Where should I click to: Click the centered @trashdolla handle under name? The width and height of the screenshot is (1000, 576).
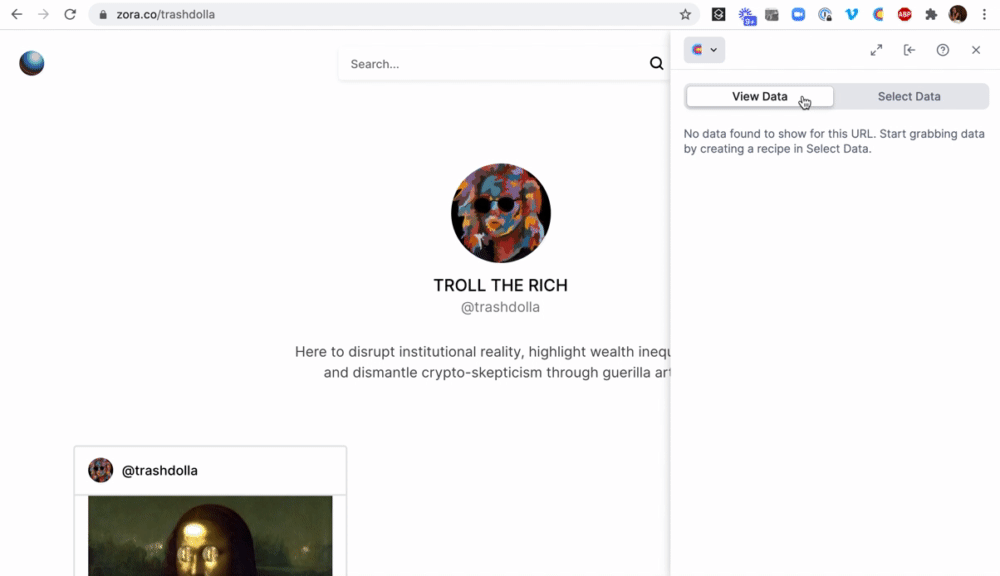click(501, 307)
